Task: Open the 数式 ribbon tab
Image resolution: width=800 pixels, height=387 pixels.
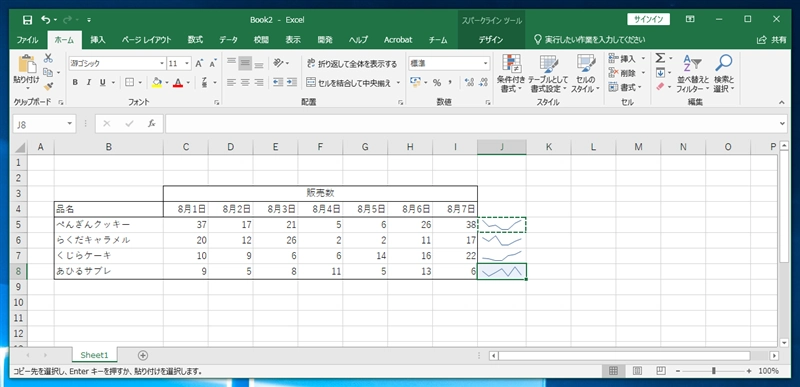Action: pyautogui.click(x=195, y=40)
